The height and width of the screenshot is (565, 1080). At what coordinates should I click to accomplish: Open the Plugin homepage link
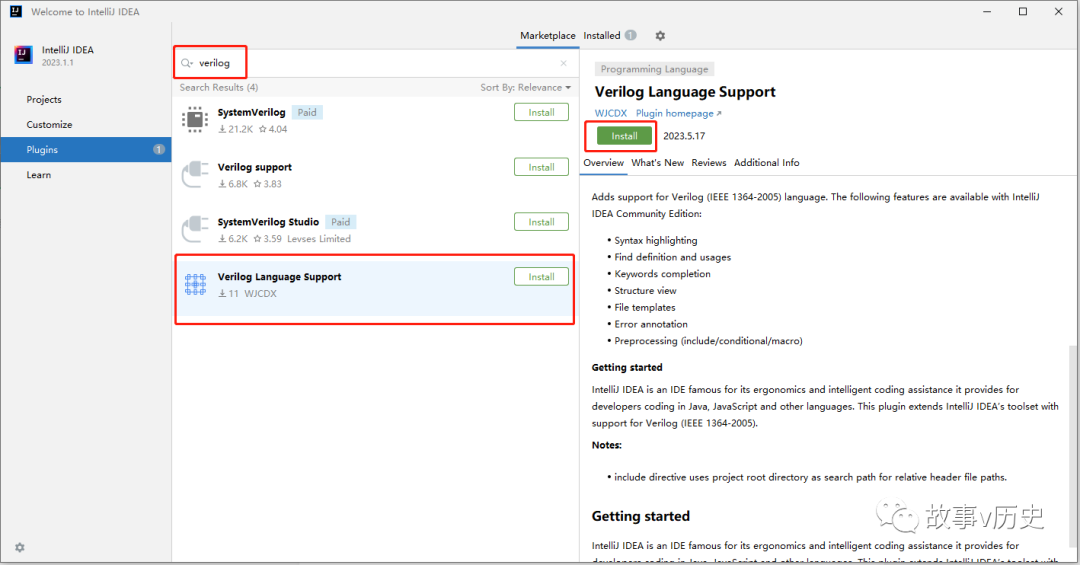[678, 113]
